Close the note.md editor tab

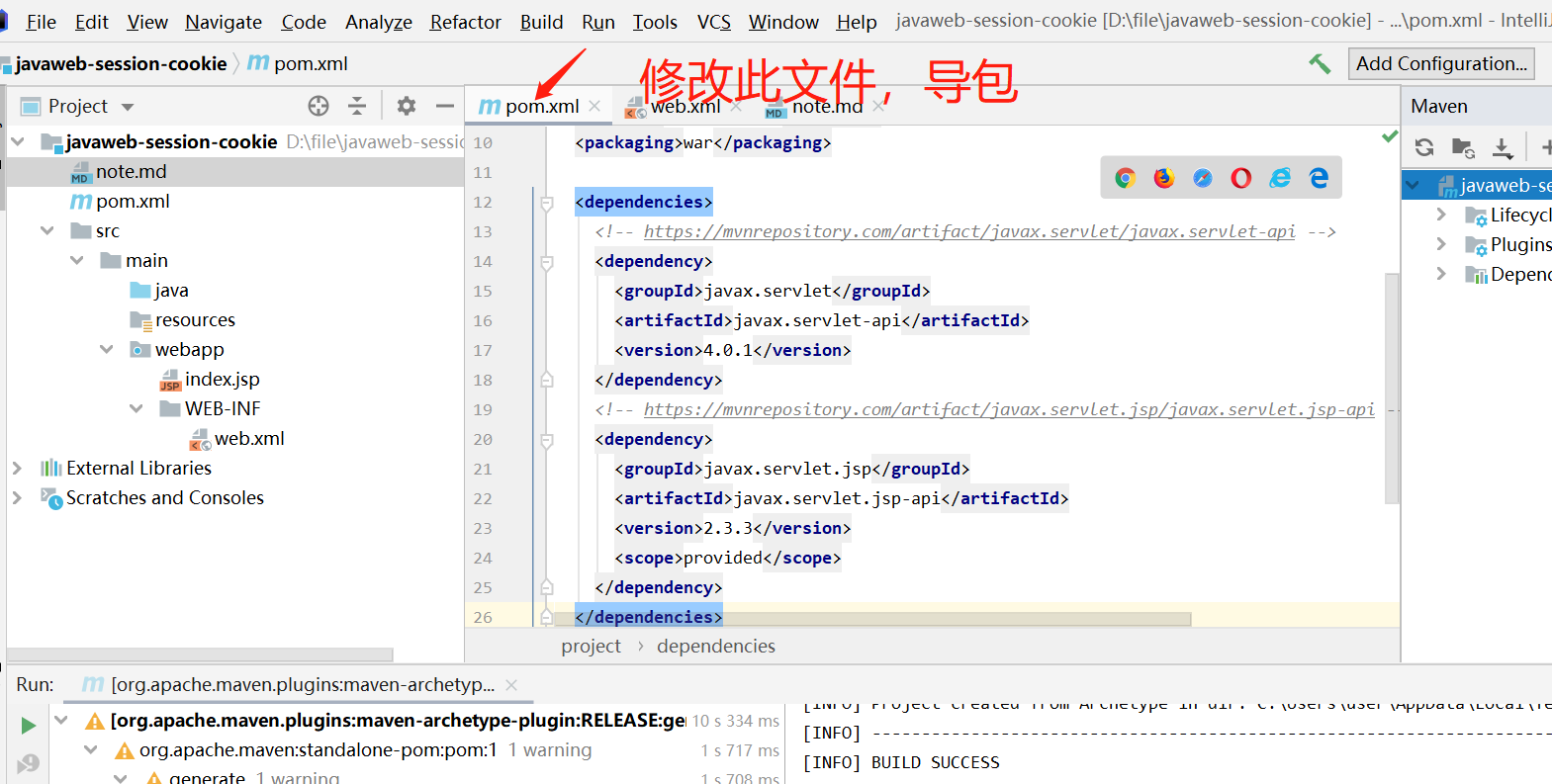click(878, 106)
